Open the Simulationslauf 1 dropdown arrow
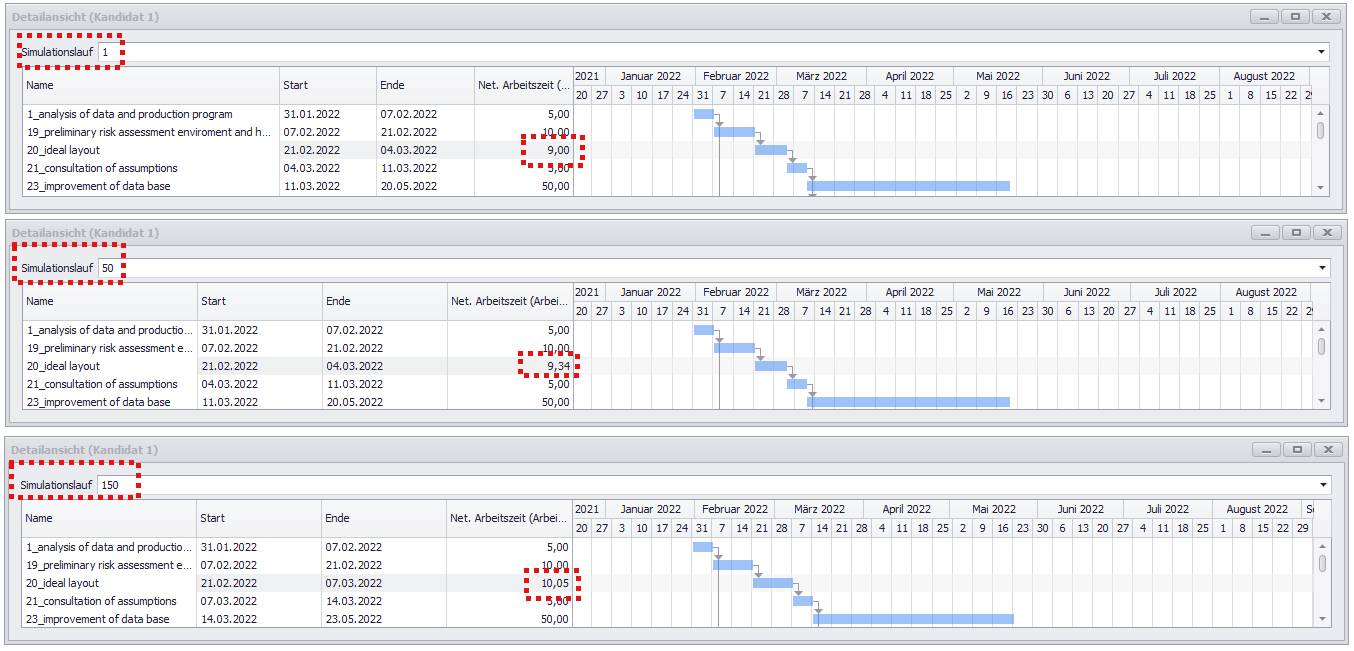This screenshot has height=651, width=1354. (x=1321, y=52)
